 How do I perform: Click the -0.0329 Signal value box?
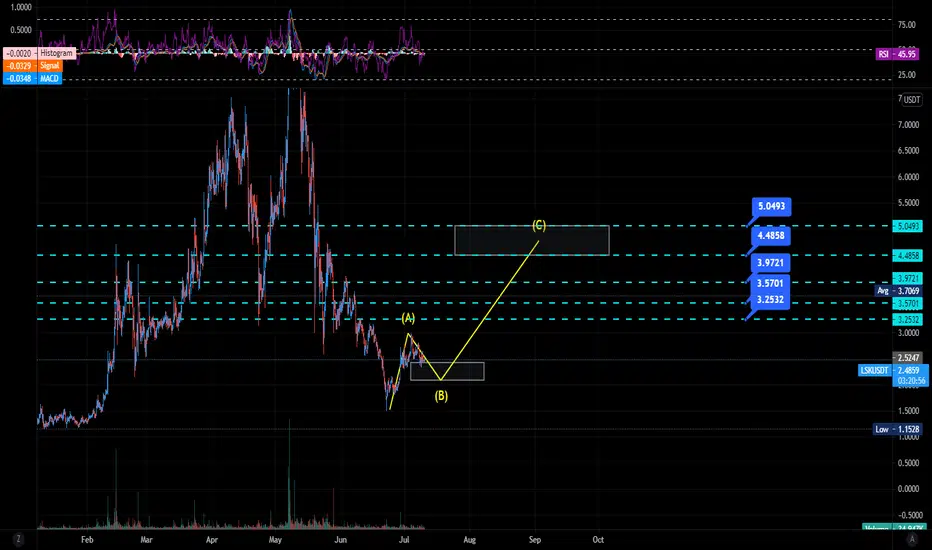20,66
